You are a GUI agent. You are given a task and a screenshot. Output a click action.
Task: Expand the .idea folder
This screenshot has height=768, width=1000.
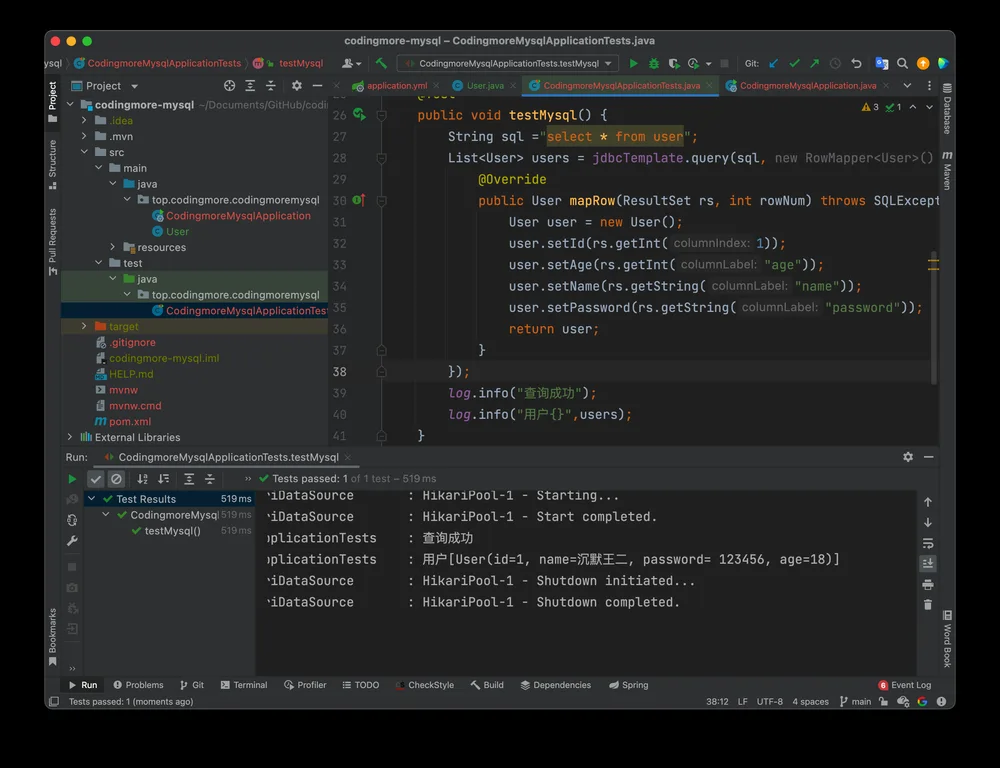click(84, 121)
